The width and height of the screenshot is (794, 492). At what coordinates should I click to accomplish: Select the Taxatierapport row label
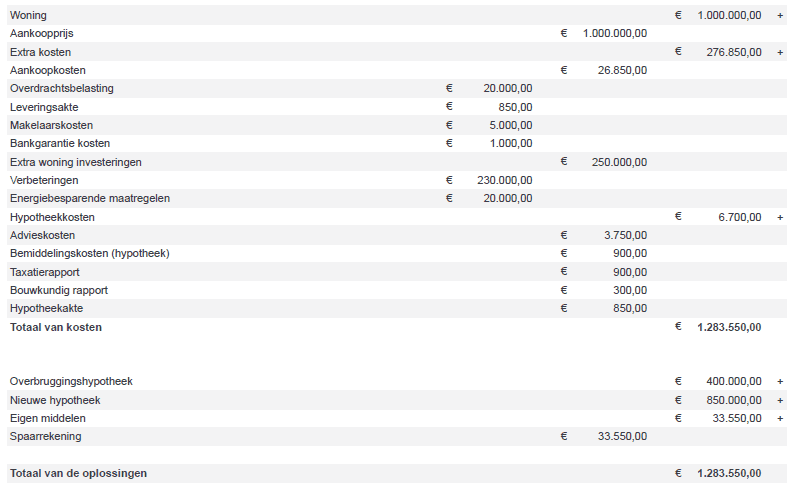click(x=45, y=272)
